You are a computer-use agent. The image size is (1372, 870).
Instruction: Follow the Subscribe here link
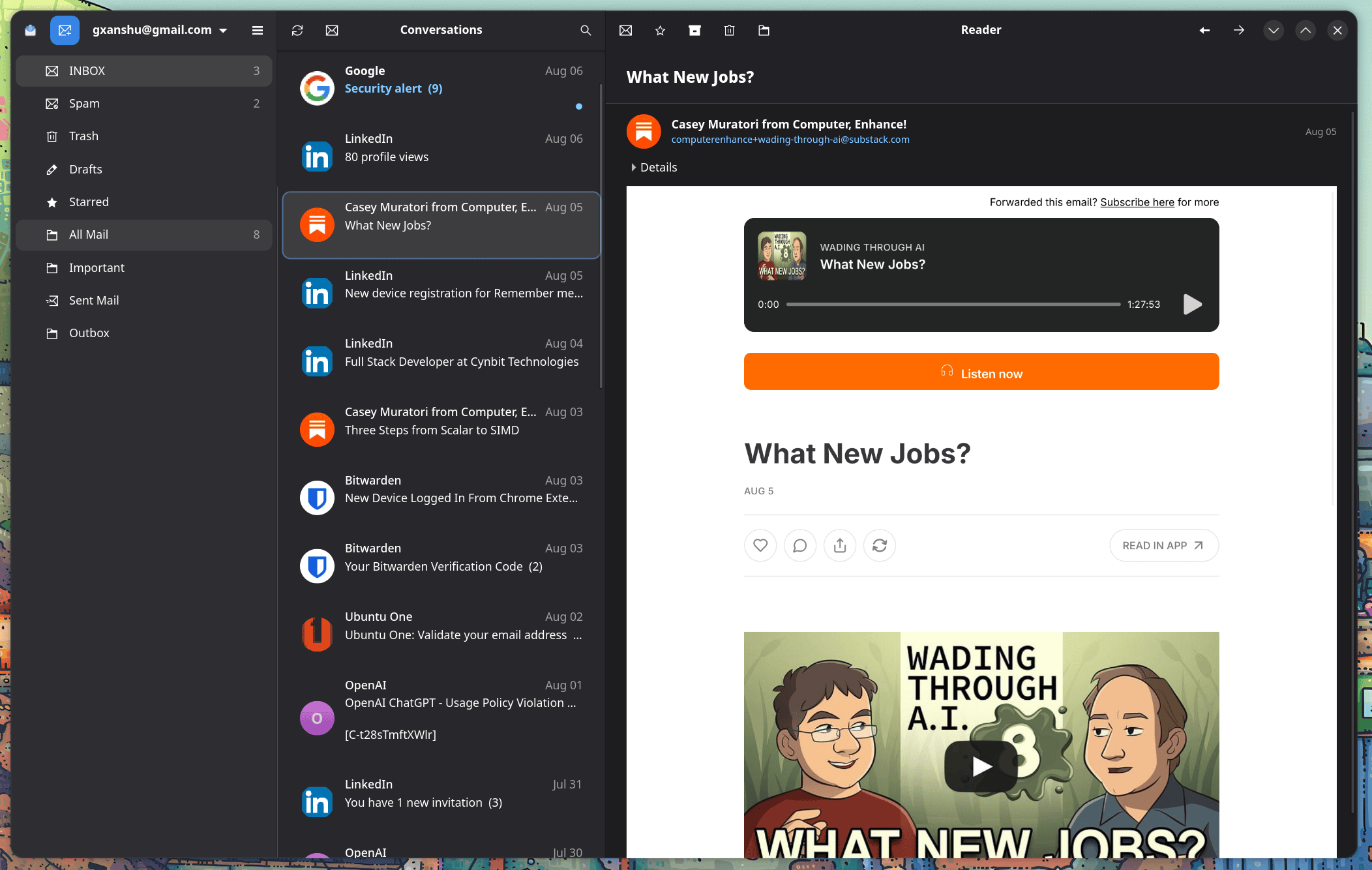click(1137, 202)
